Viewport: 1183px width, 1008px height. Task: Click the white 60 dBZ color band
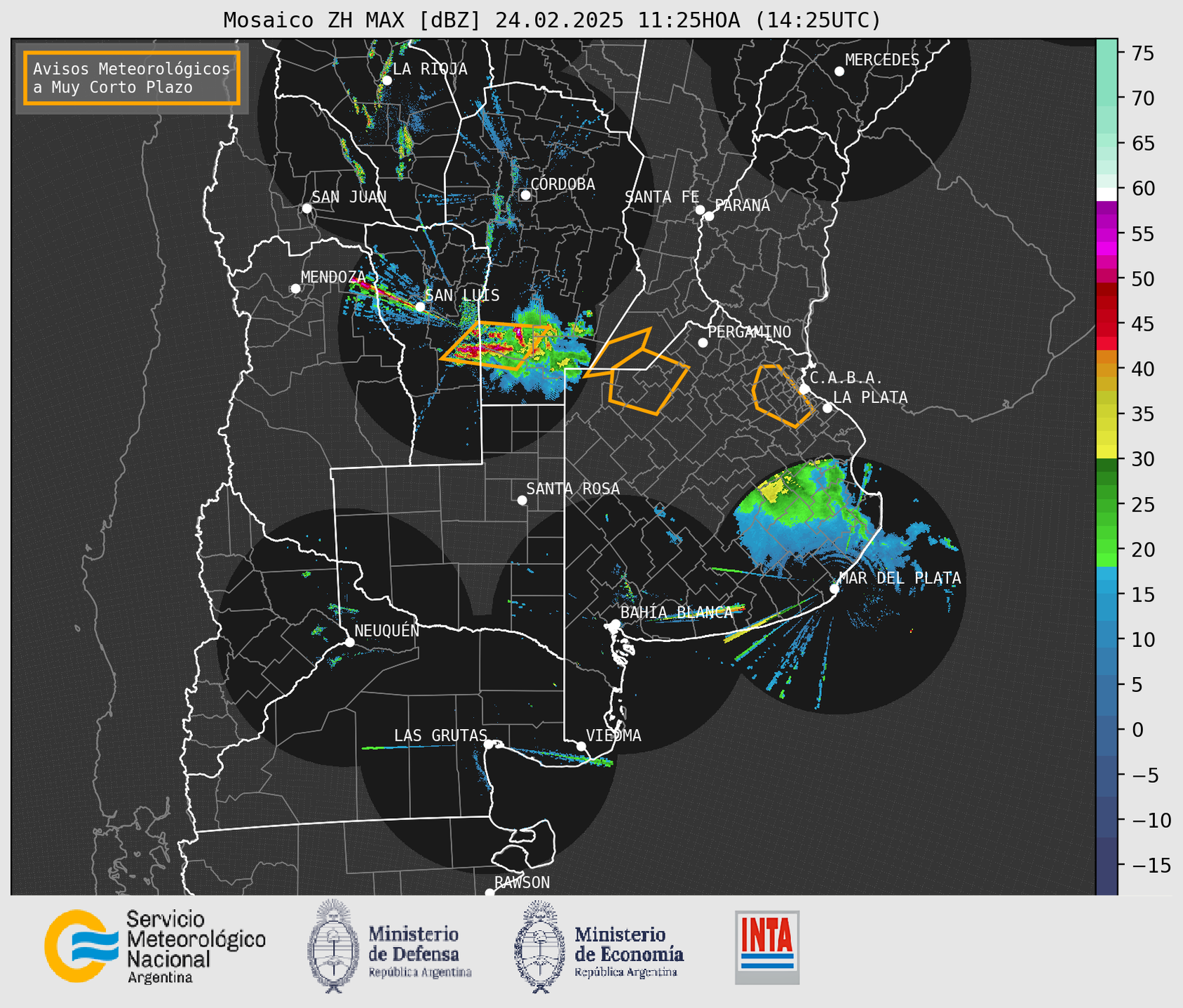pyautogui.click(x=1107, y=194)
